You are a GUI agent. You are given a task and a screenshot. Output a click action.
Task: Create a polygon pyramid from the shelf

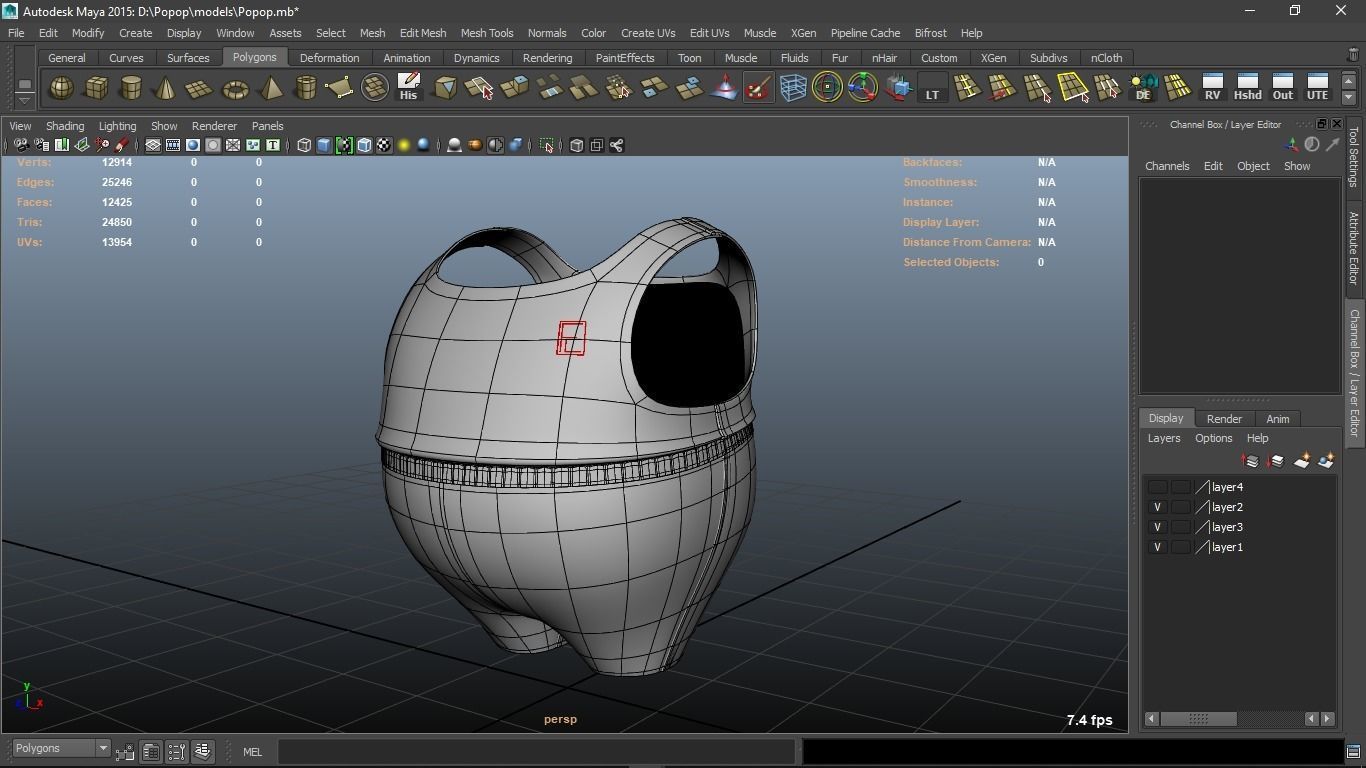[270, 88]
